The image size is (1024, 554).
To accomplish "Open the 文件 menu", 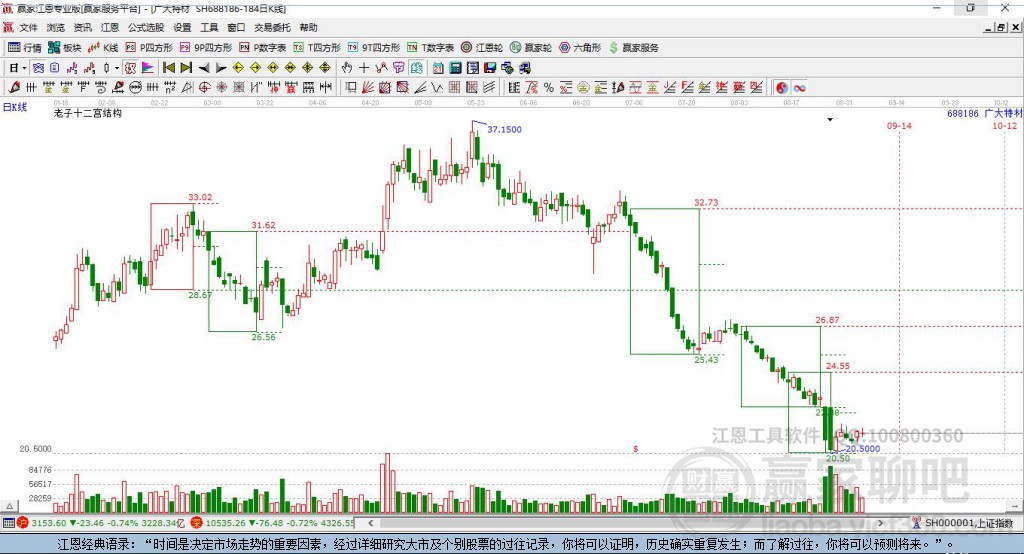I will click(28, 27).
